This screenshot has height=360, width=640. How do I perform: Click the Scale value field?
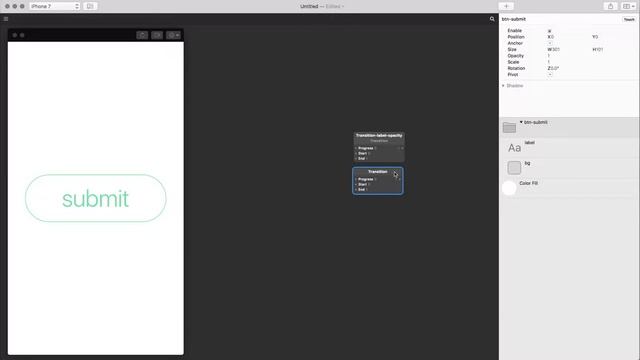[x=549, y=62]
